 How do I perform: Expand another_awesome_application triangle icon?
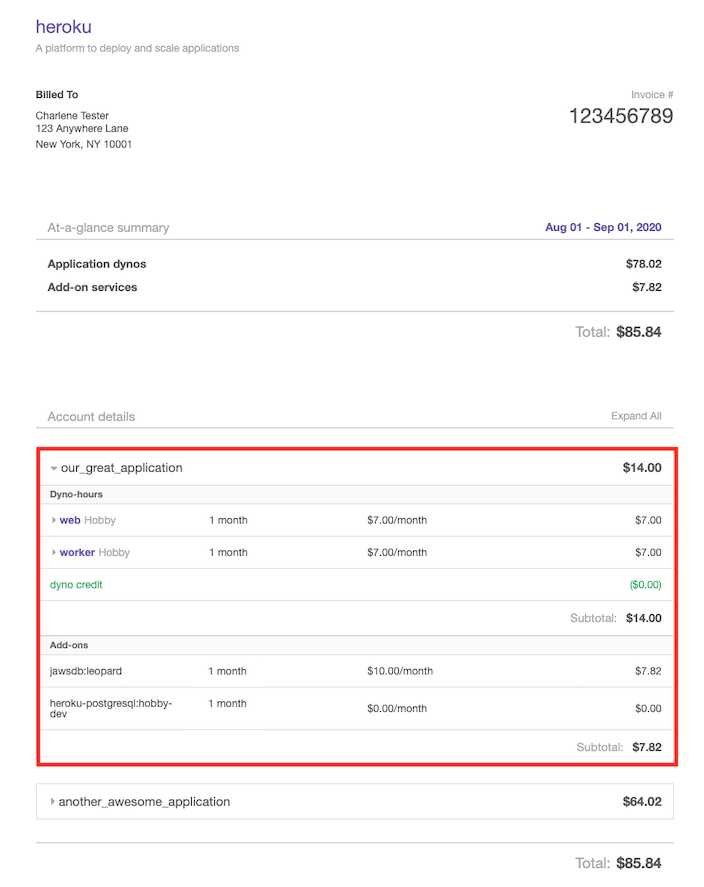tap(52, 802)
